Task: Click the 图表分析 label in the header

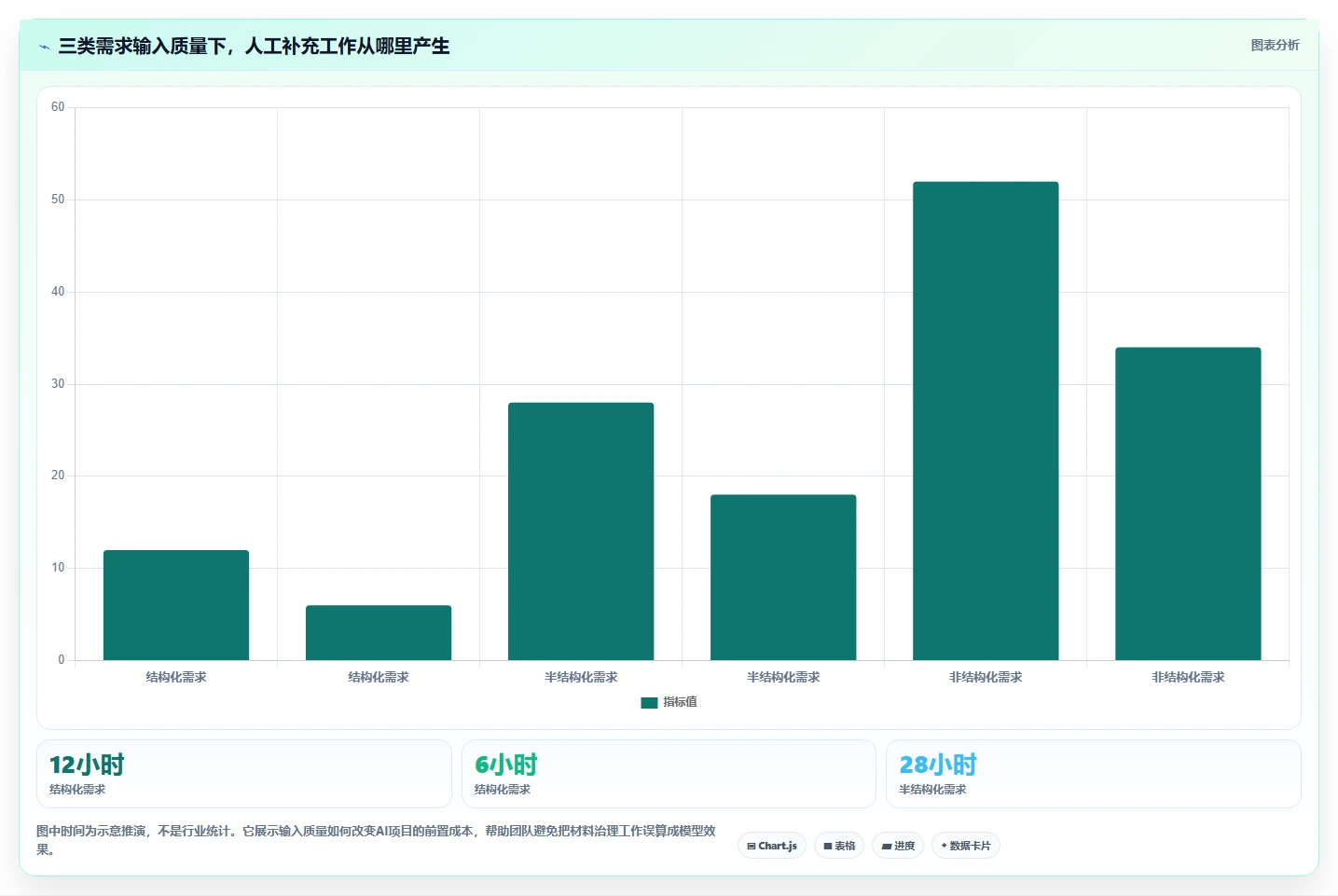Action: [x=1275, y=45]
